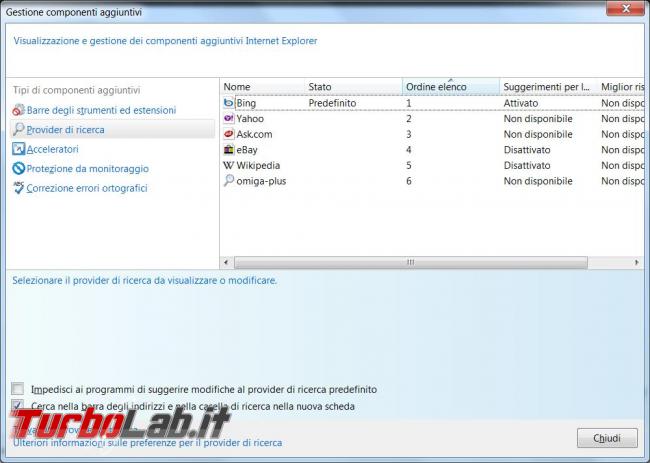650x463 pixels.
Task: Click the horizontal scrollbar thumb
Action: (411, 262)
